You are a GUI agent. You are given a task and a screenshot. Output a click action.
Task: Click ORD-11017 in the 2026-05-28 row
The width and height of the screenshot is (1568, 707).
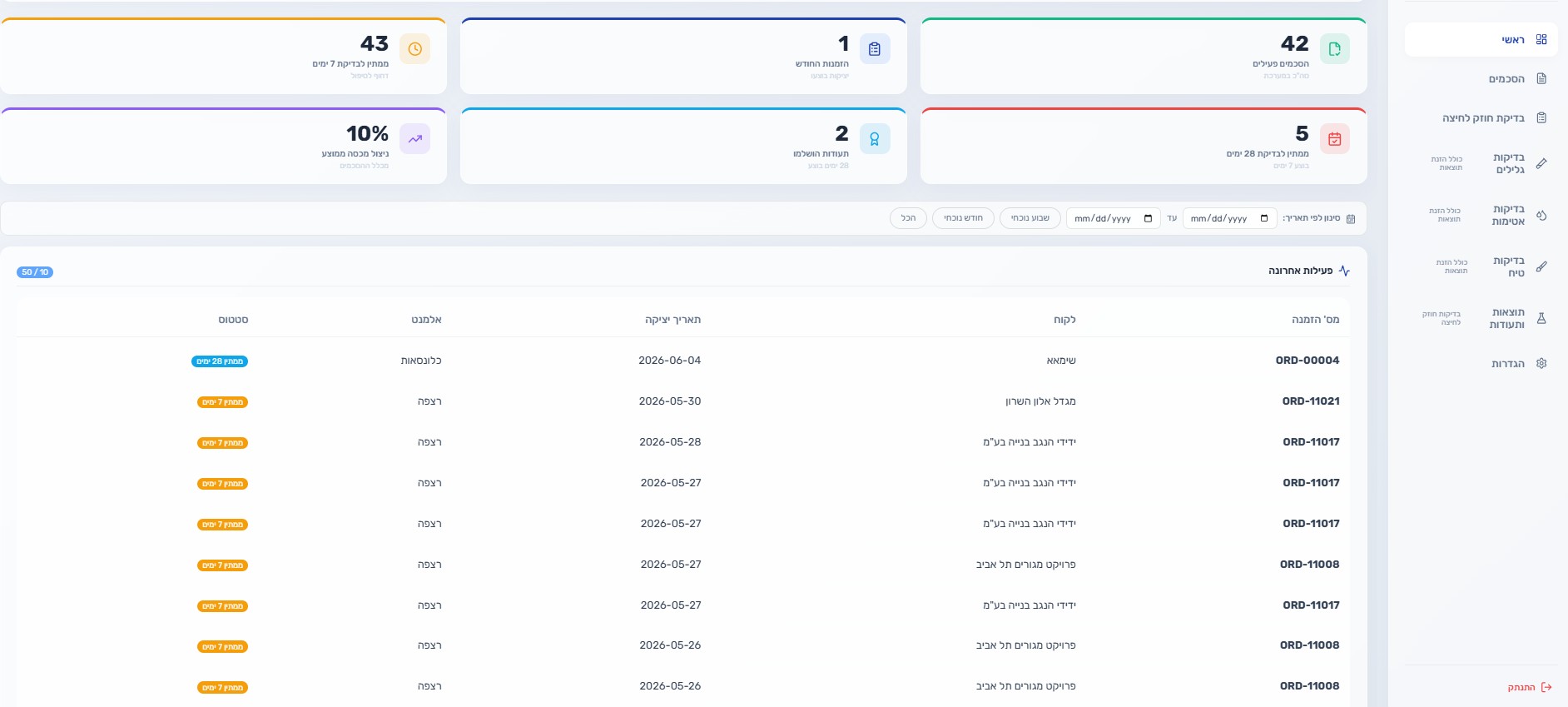[x=1311, y=442]
